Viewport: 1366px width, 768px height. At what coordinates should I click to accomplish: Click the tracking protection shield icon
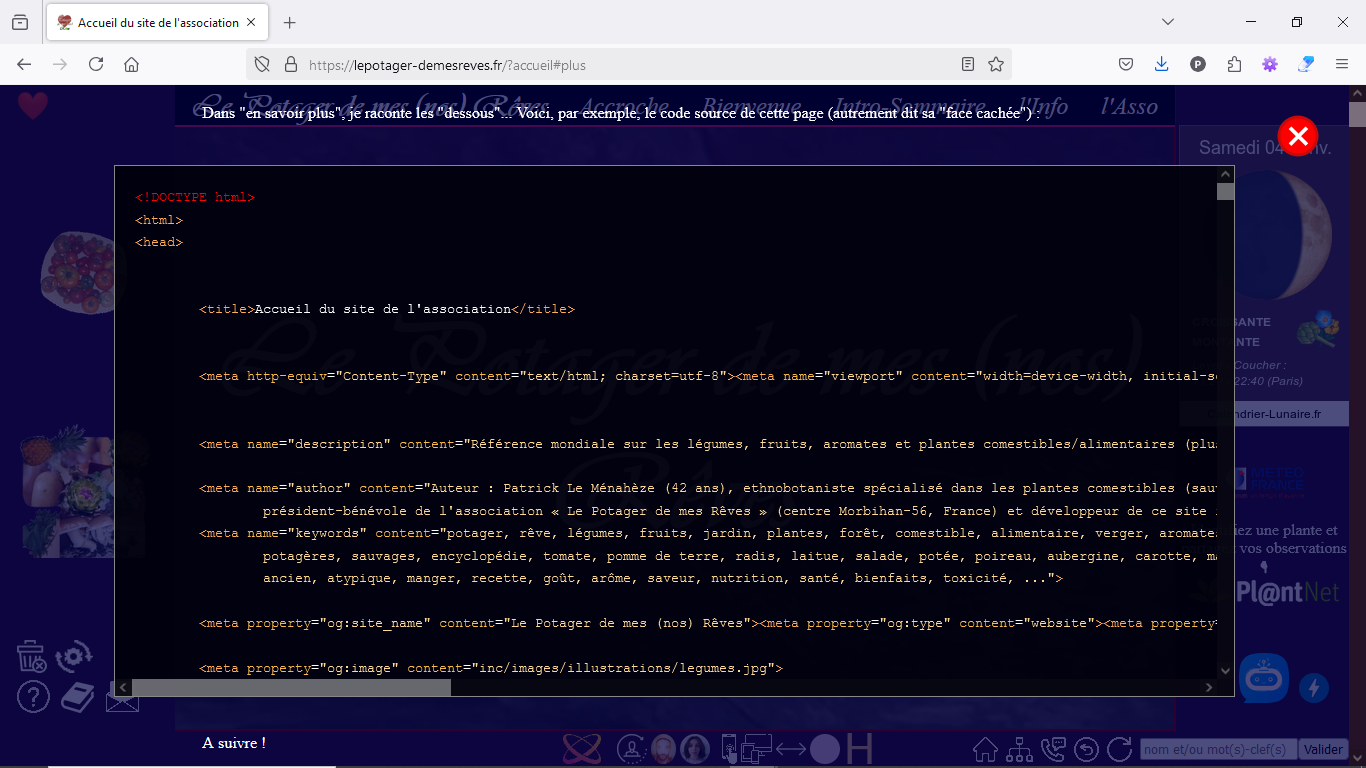coord(262,64)
